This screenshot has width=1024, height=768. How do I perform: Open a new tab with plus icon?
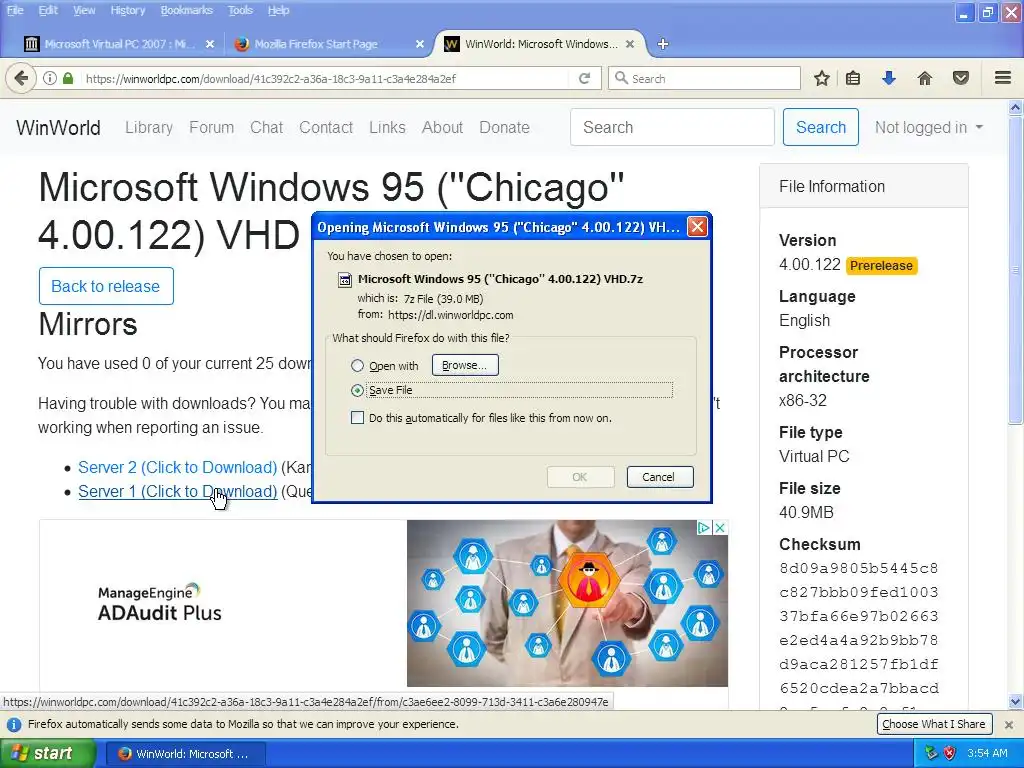tap(663, 44)
